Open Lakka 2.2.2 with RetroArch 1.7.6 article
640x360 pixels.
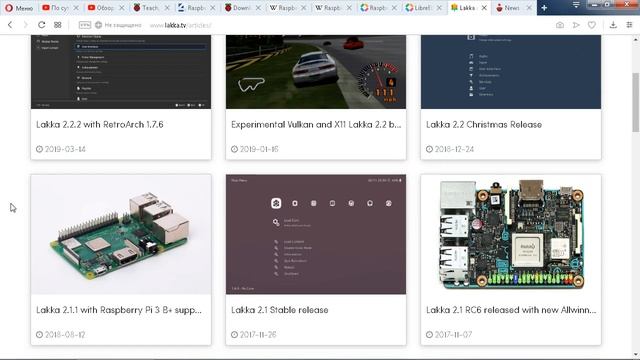click(x=100, y=124)
